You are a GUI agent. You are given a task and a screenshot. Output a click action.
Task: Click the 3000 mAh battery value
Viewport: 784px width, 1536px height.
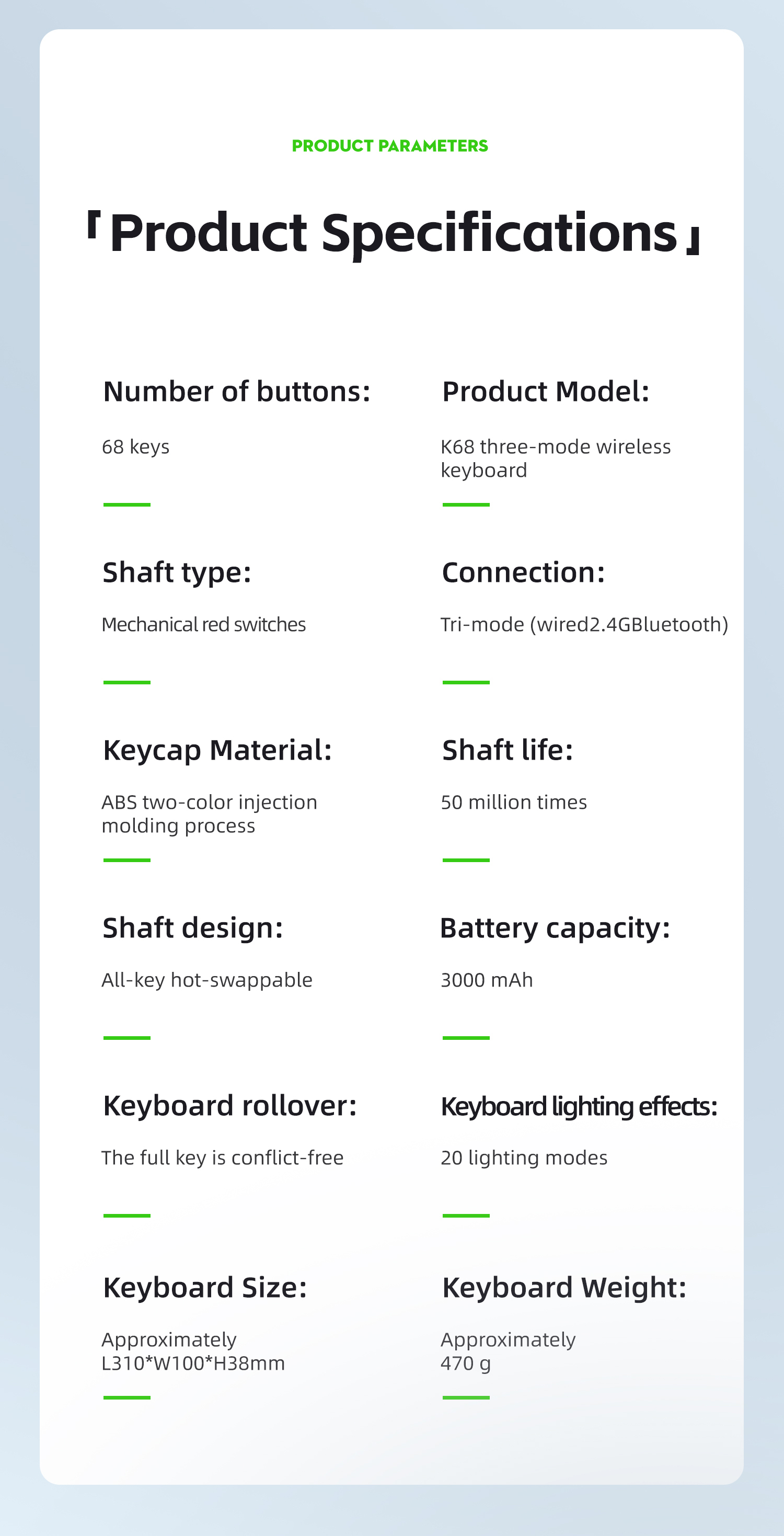pos(487,980)
